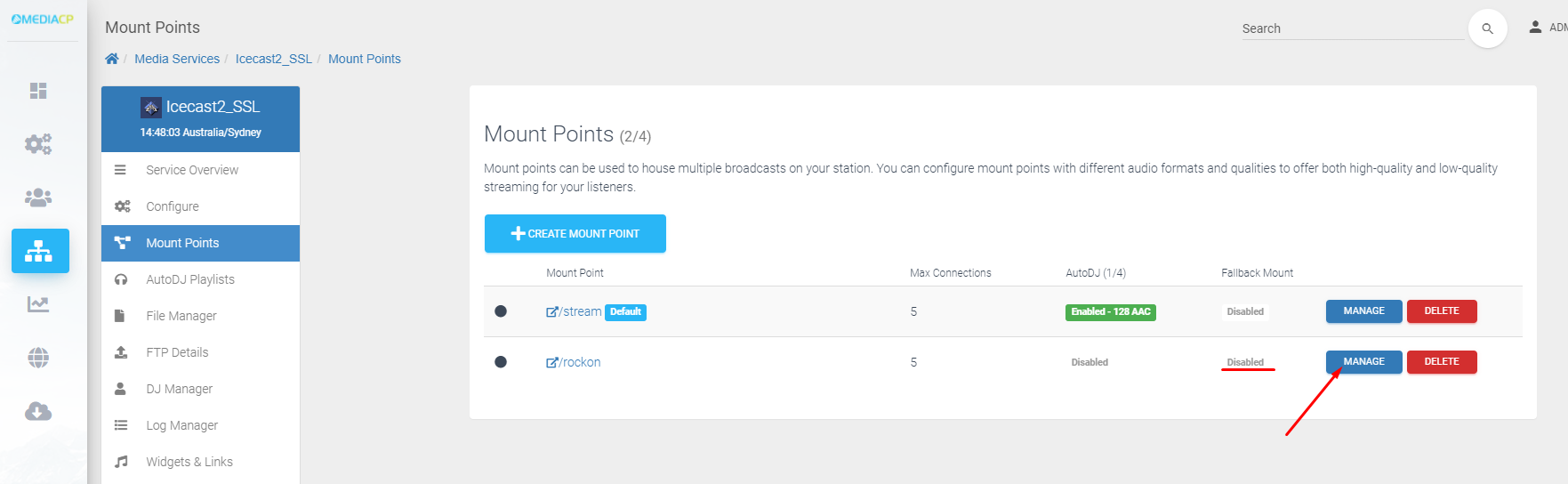Screen dimensions: 1568x484
Task: Open the /rockon mount point link
Action: [x=574, y=362]
